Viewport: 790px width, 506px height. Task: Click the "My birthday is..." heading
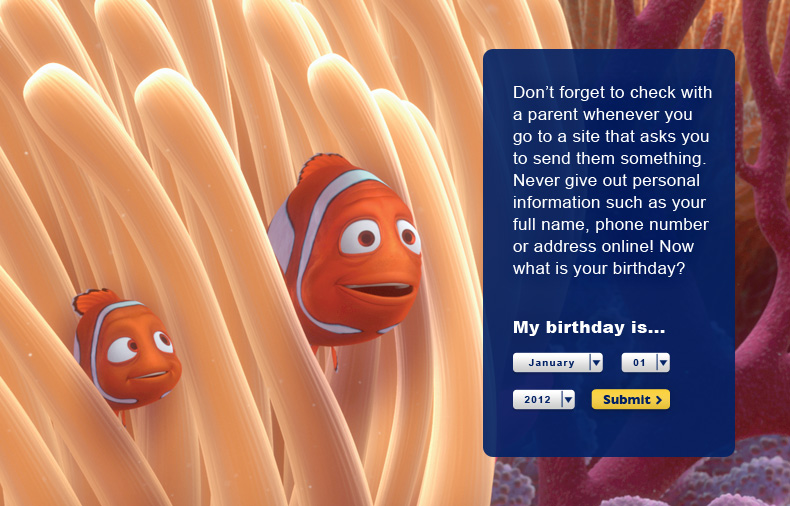click(x=589, y=327)
